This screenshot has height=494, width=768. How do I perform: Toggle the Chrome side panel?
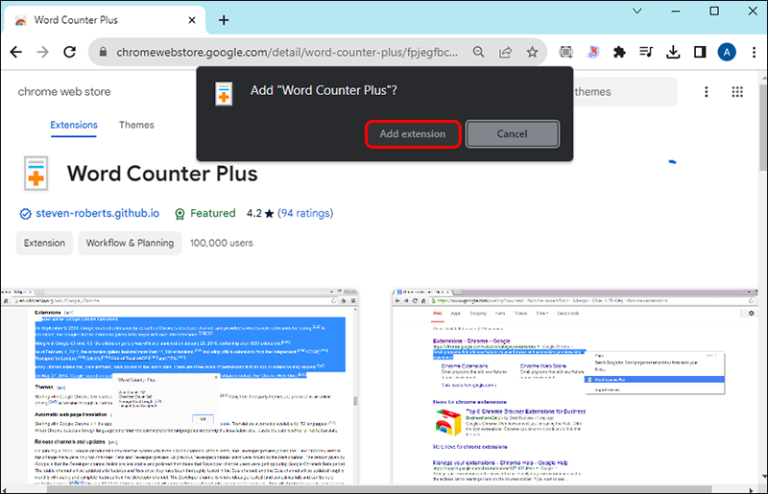[700, 52]
